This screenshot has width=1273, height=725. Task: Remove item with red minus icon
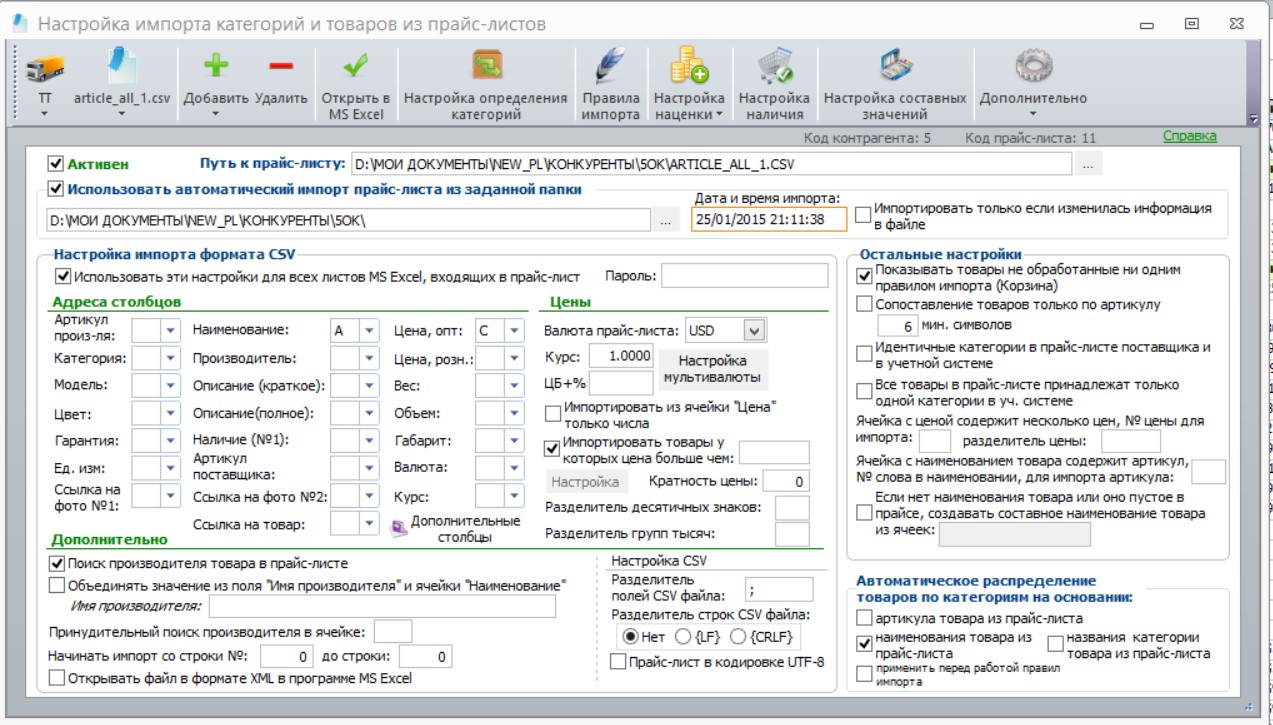point(281,67)
